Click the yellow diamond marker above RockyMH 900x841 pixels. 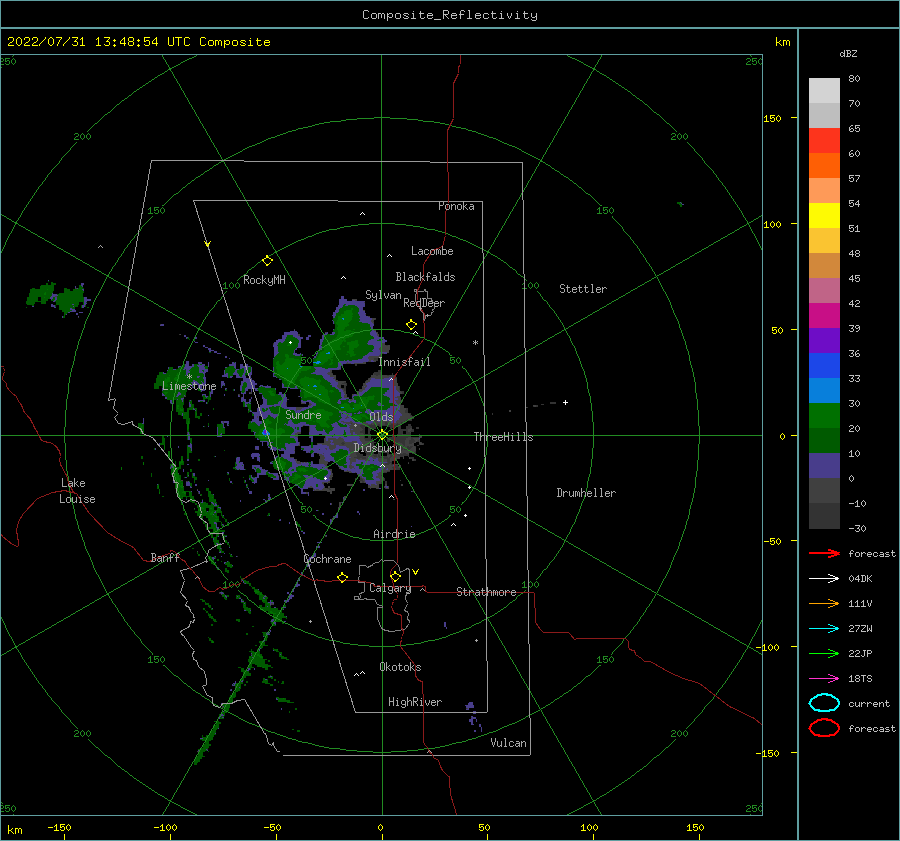[267, 261]
